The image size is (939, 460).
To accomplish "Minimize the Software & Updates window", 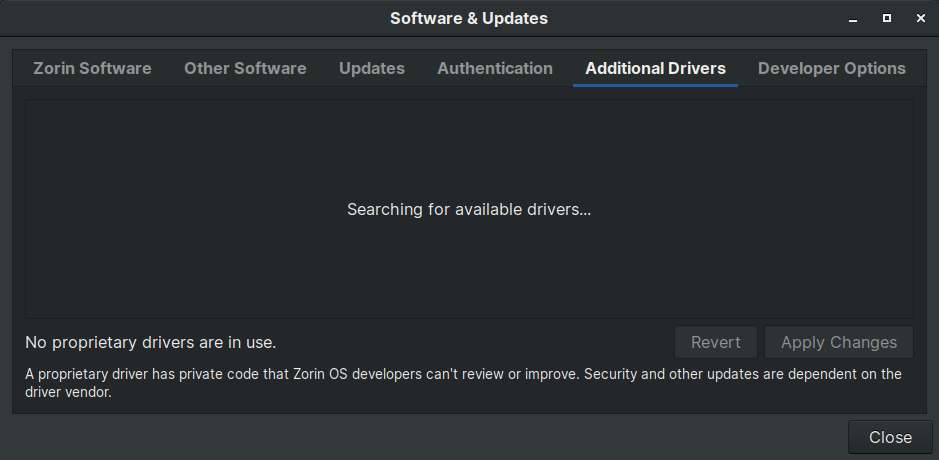I will coord(853,19).
